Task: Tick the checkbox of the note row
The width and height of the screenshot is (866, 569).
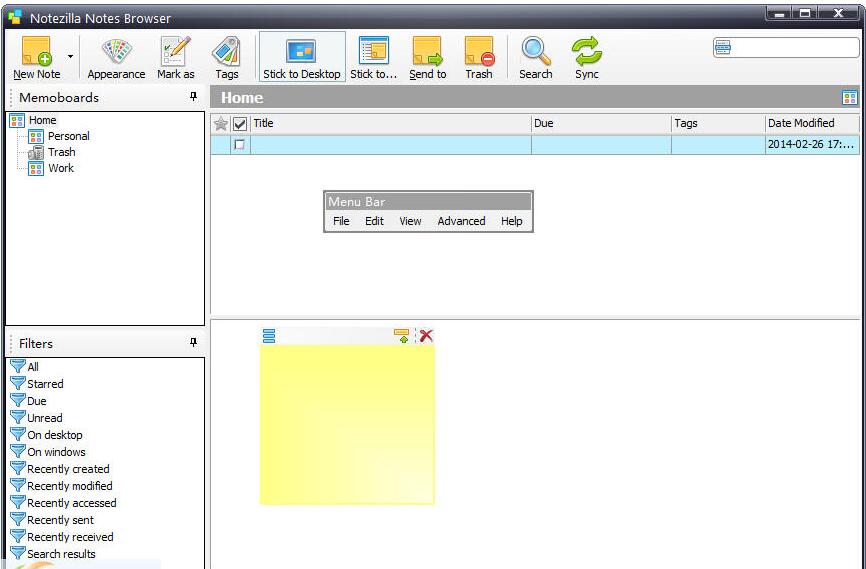Action: coord(239,145)
